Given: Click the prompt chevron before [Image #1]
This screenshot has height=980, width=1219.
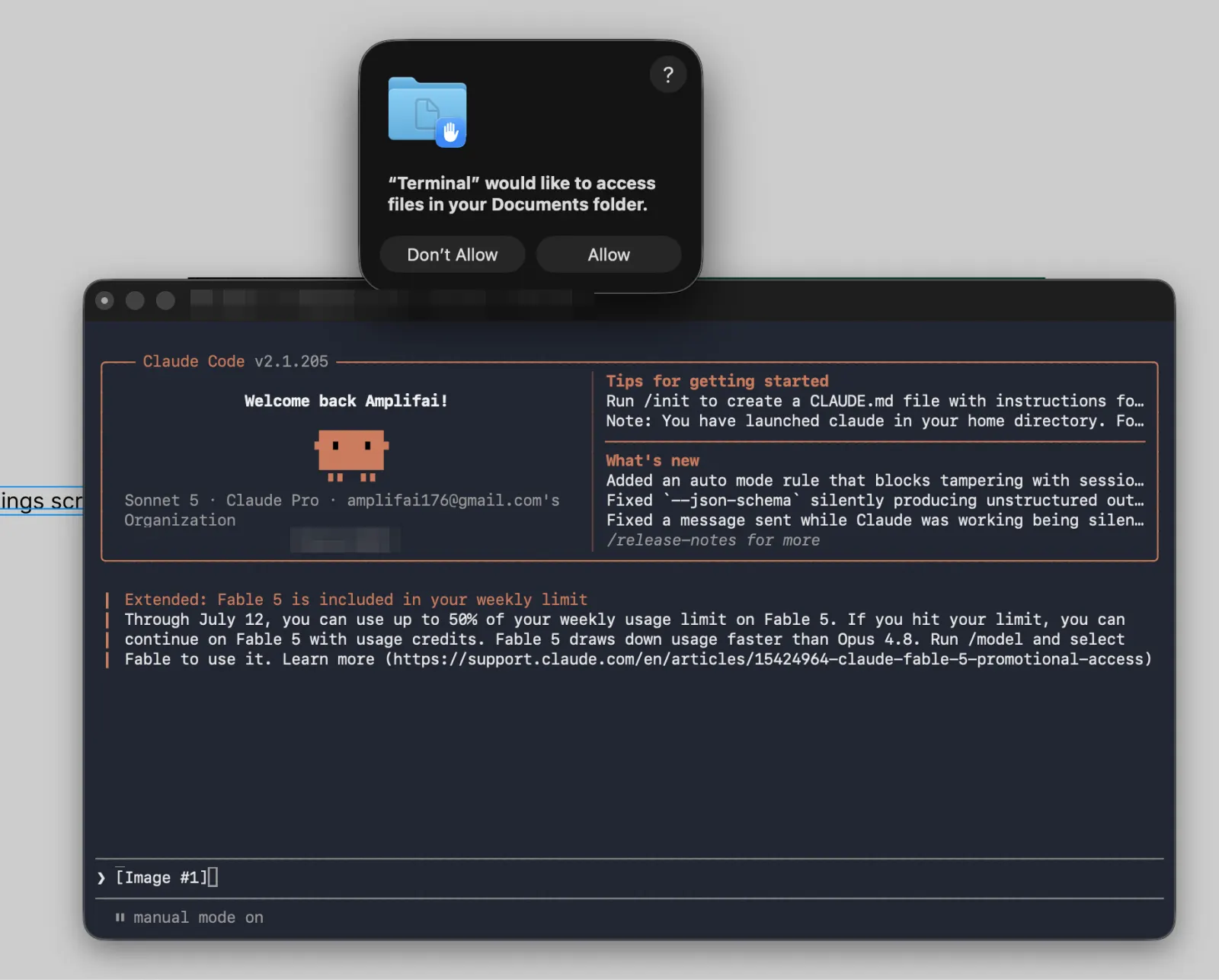Looking at the screenshot, I should [x=101, y=878].
